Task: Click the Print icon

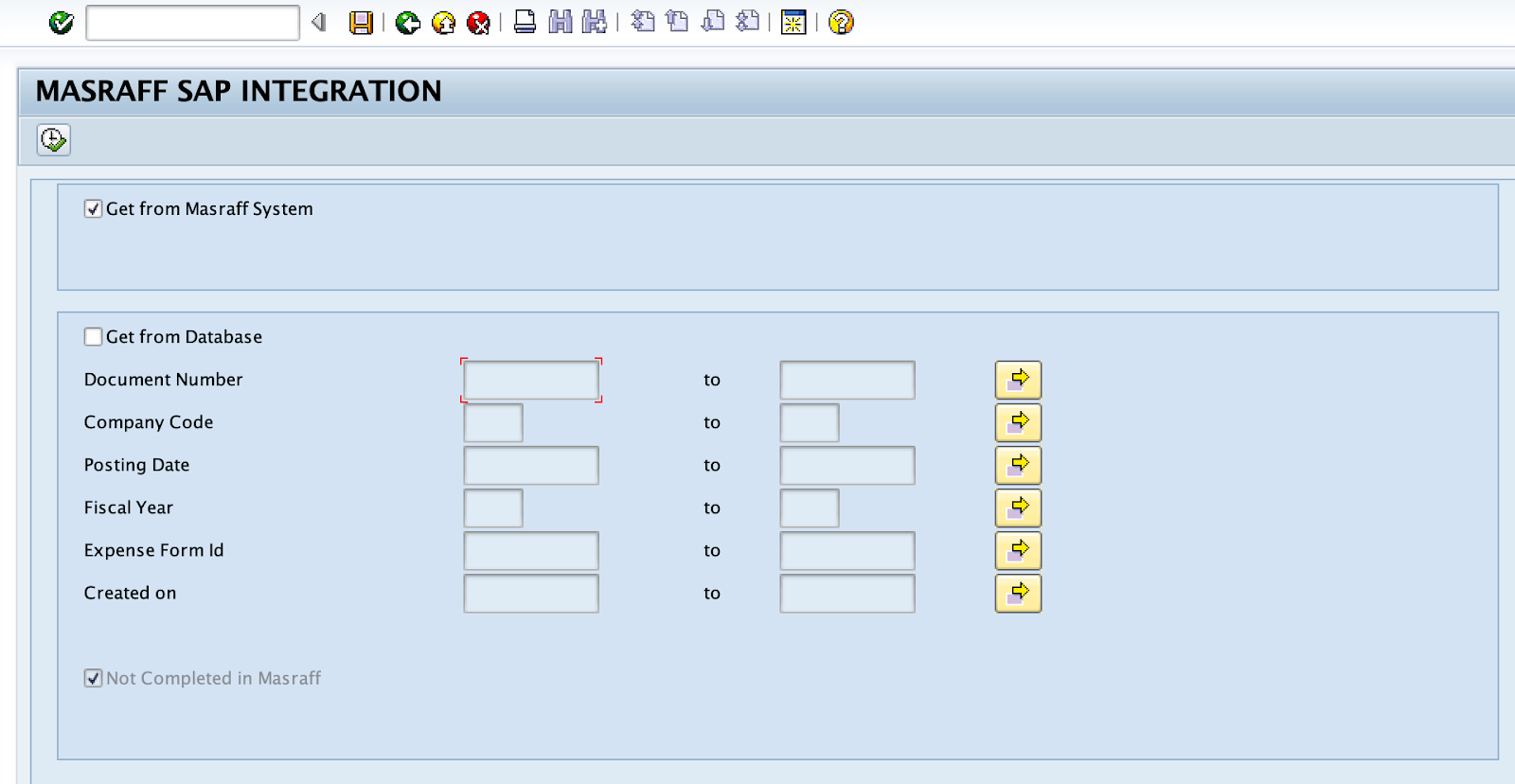Action: [x=525, y=22]
